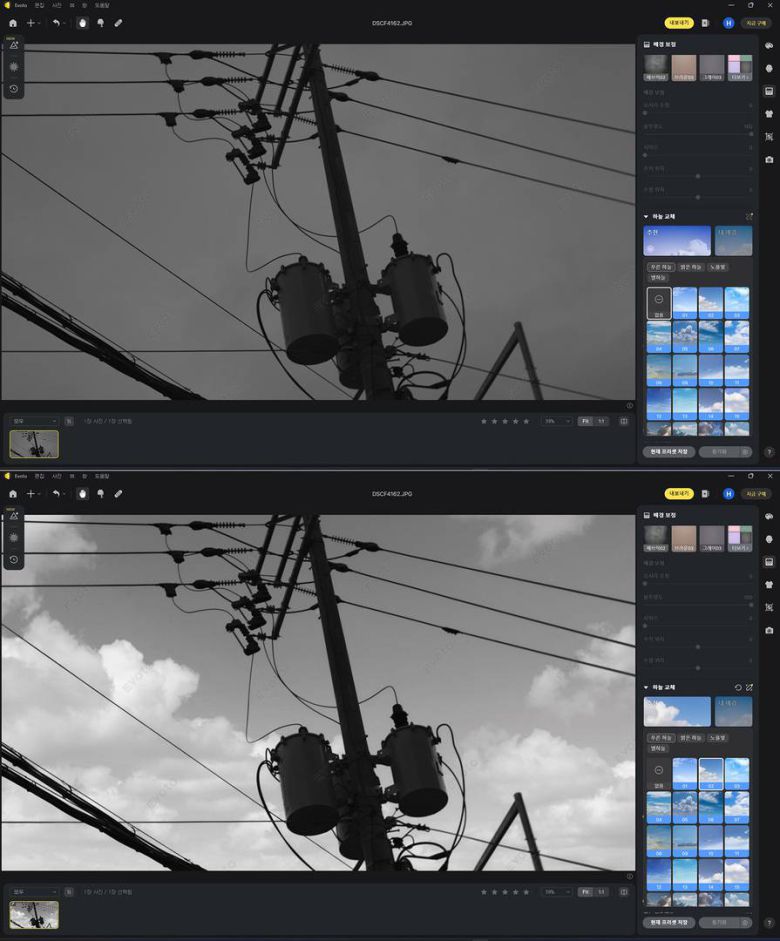Select the hand pan tool in the lower window
The height and width of the screenshot is (941, 780).
click(84, 493)
